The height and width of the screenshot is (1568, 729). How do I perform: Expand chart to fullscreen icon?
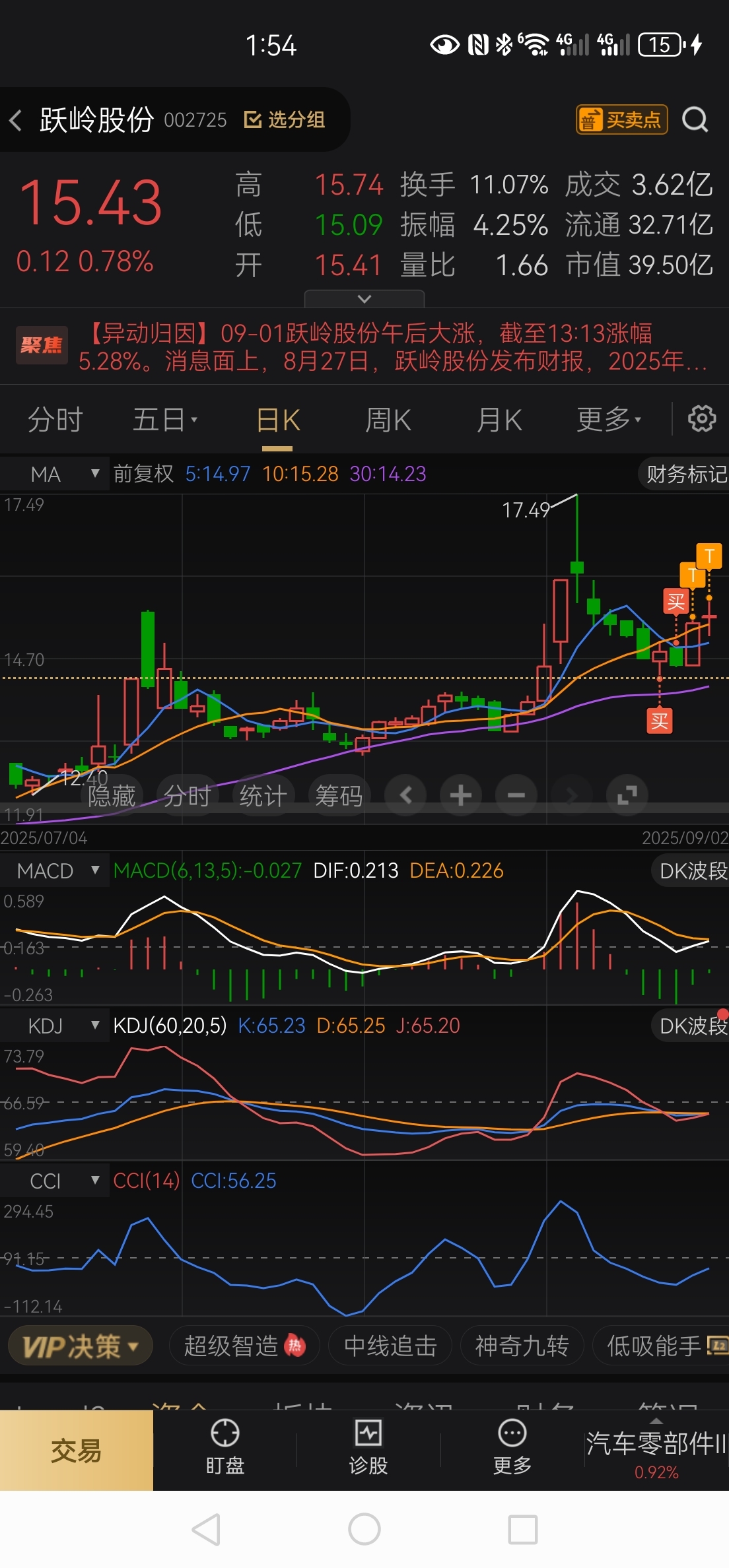pos(627,795)
